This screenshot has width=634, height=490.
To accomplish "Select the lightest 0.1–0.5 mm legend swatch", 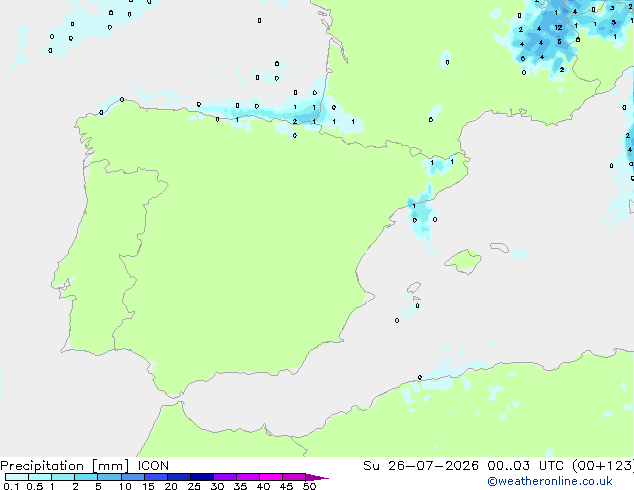I will click(x=17, y=477).
